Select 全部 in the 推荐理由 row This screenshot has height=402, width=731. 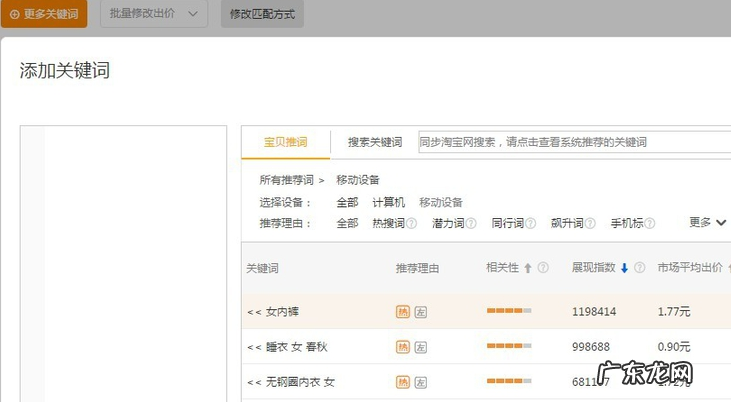[347, 223]
